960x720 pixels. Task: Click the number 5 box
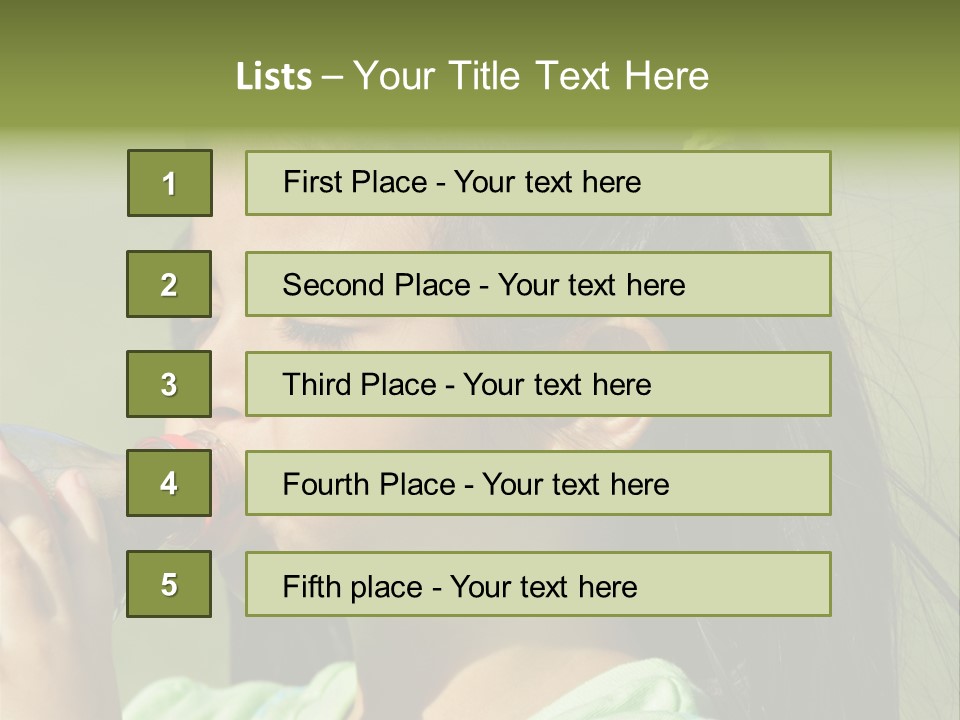[x=169, y=584]
